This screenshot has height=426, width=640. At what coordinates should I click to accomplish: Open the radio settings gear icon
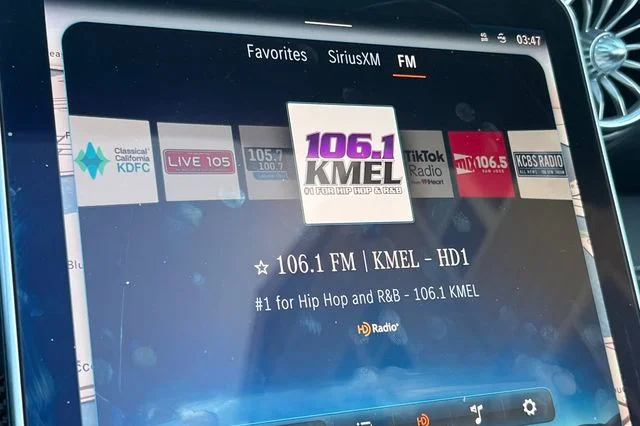click(529, 407)
